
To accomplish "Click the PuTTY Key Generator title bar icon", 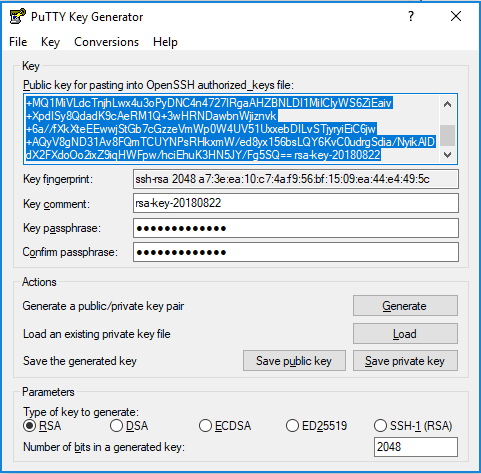I will pyautogui.click(x=17, y=17).
